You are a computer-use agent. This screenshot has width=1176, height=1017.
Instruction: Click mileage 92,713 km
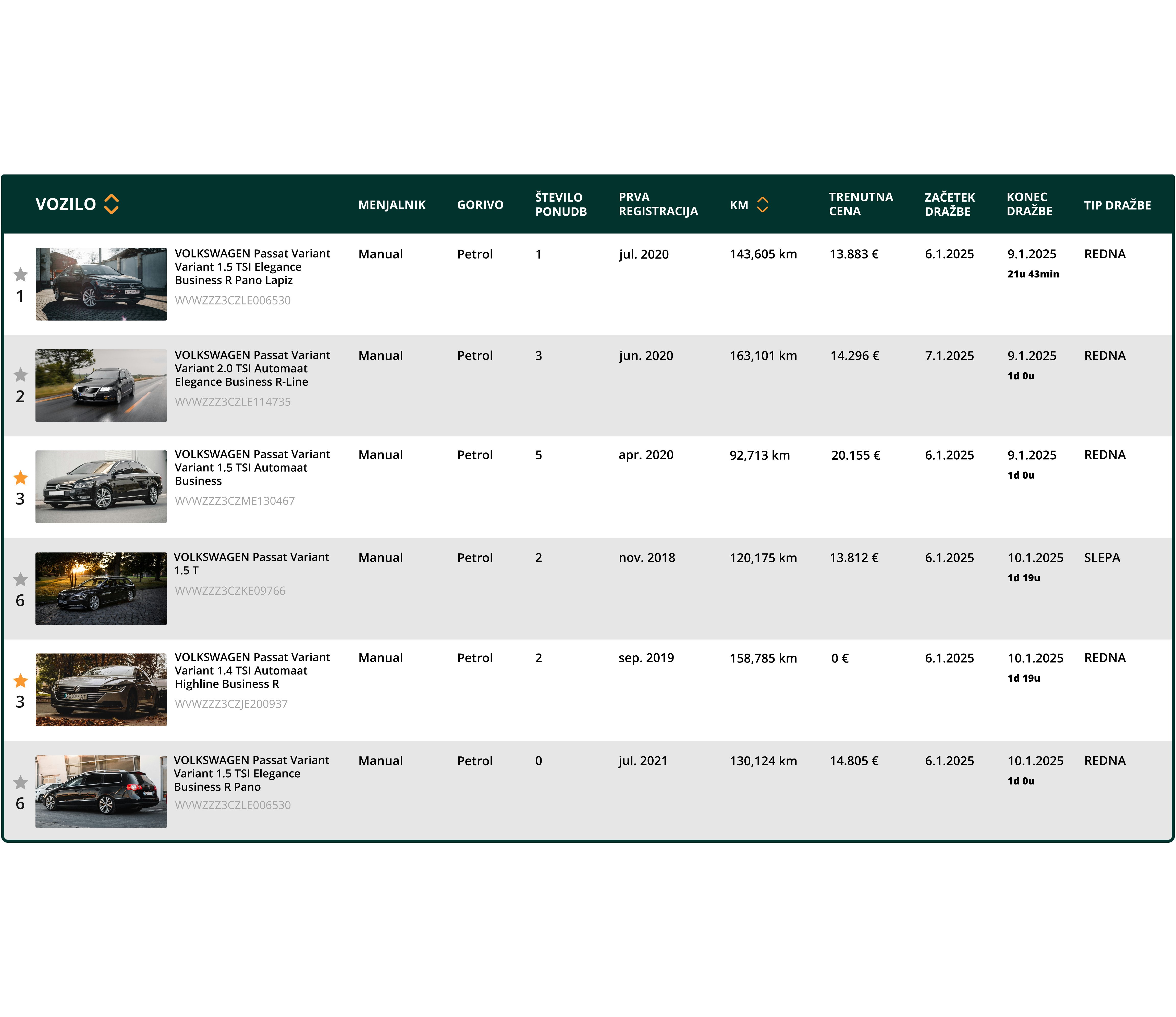[x=759, y=455]
